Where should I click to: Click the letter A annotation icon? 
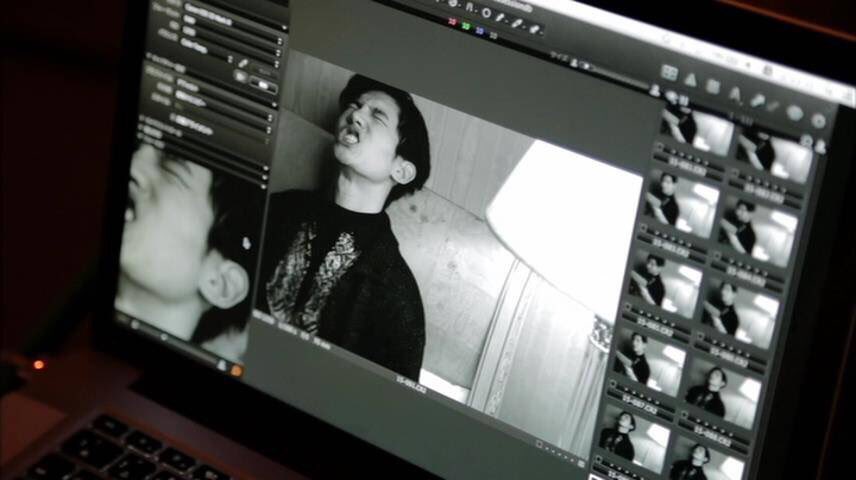click(735, 95)
